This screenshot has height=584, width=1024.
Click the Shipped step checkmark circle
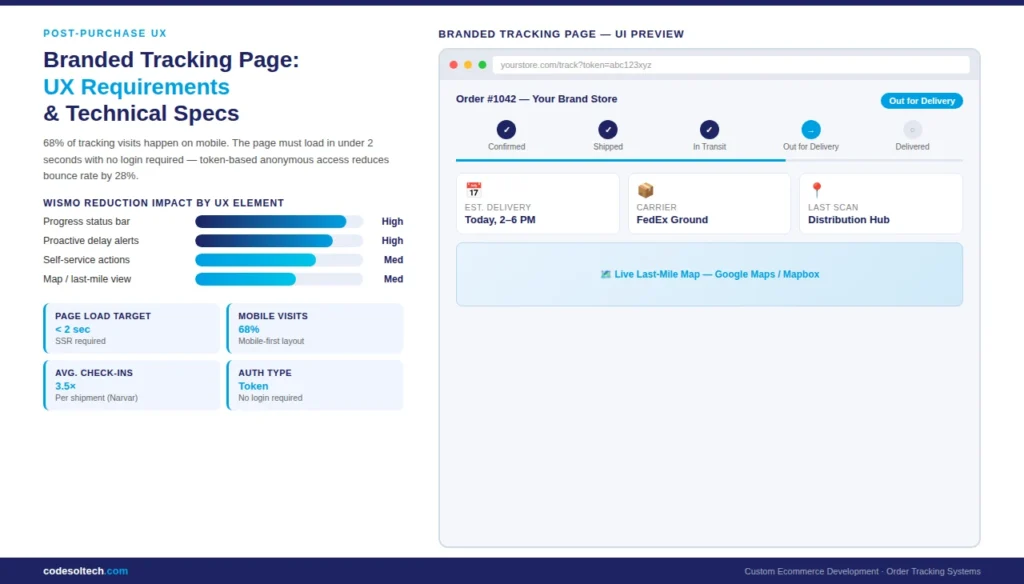pyautogui.click(x=608, y=129)
